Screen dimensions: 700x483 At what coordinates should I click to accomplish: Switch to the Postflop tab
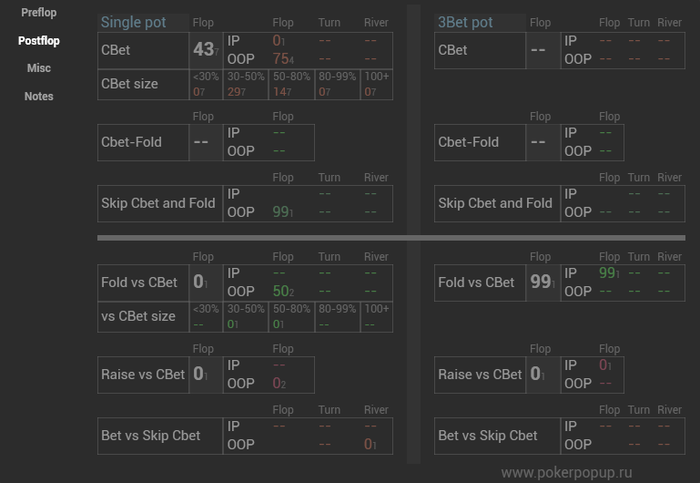point(39,41)
